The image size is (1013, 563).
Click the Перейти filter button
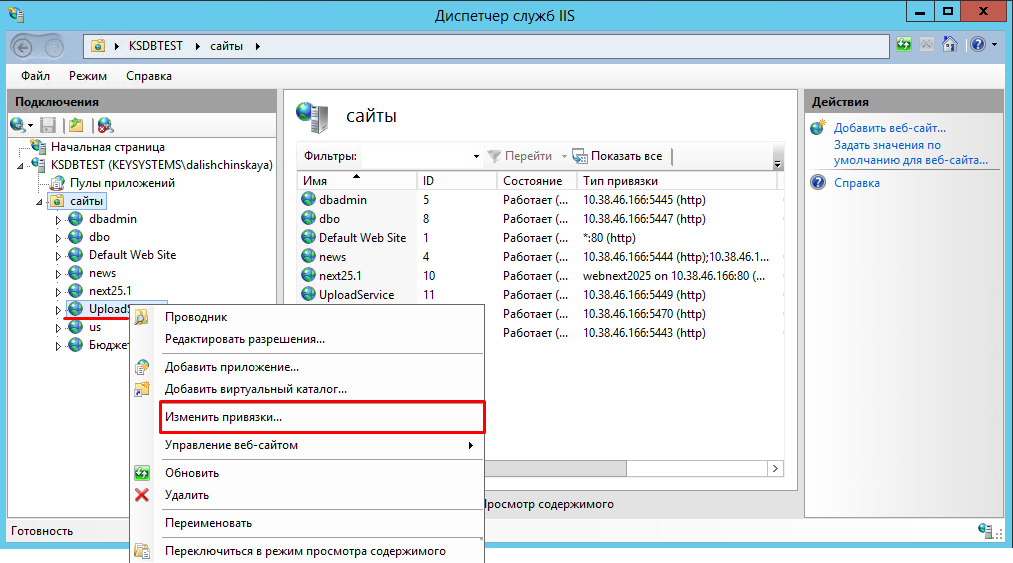click(520, 156)
